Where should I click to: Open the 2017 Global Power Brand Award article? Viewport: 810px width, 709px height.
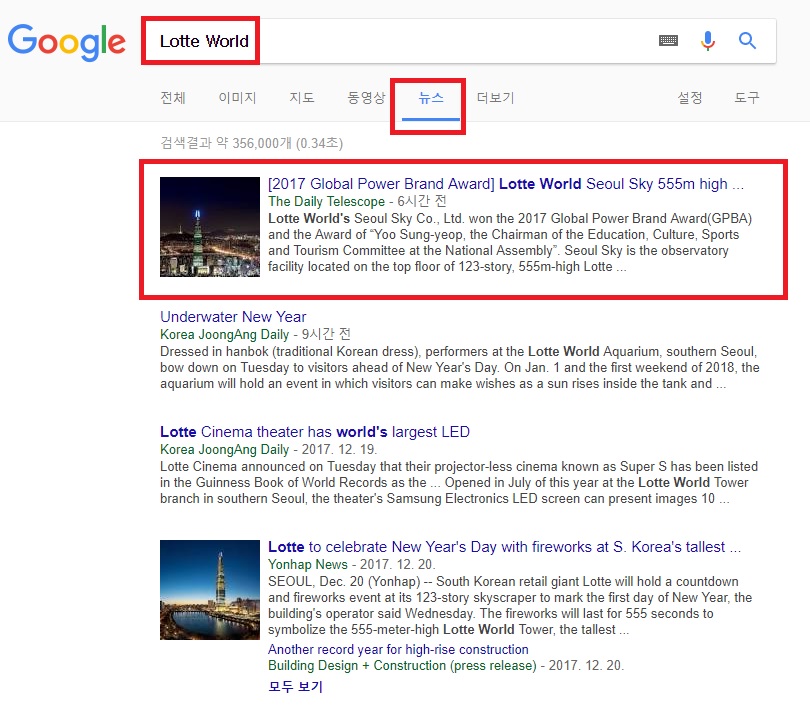pos(506,184)
